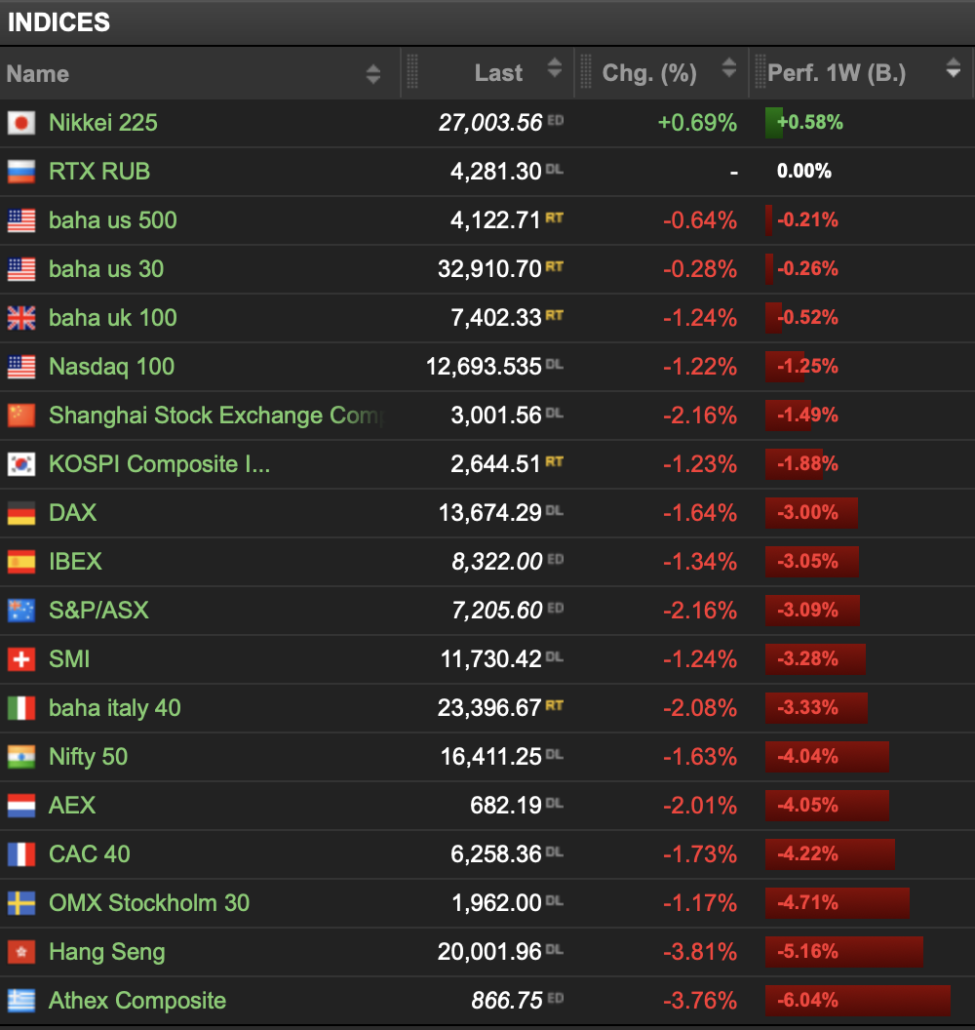
Task: Sort indices by the Last column
Action: pos(555,68)
